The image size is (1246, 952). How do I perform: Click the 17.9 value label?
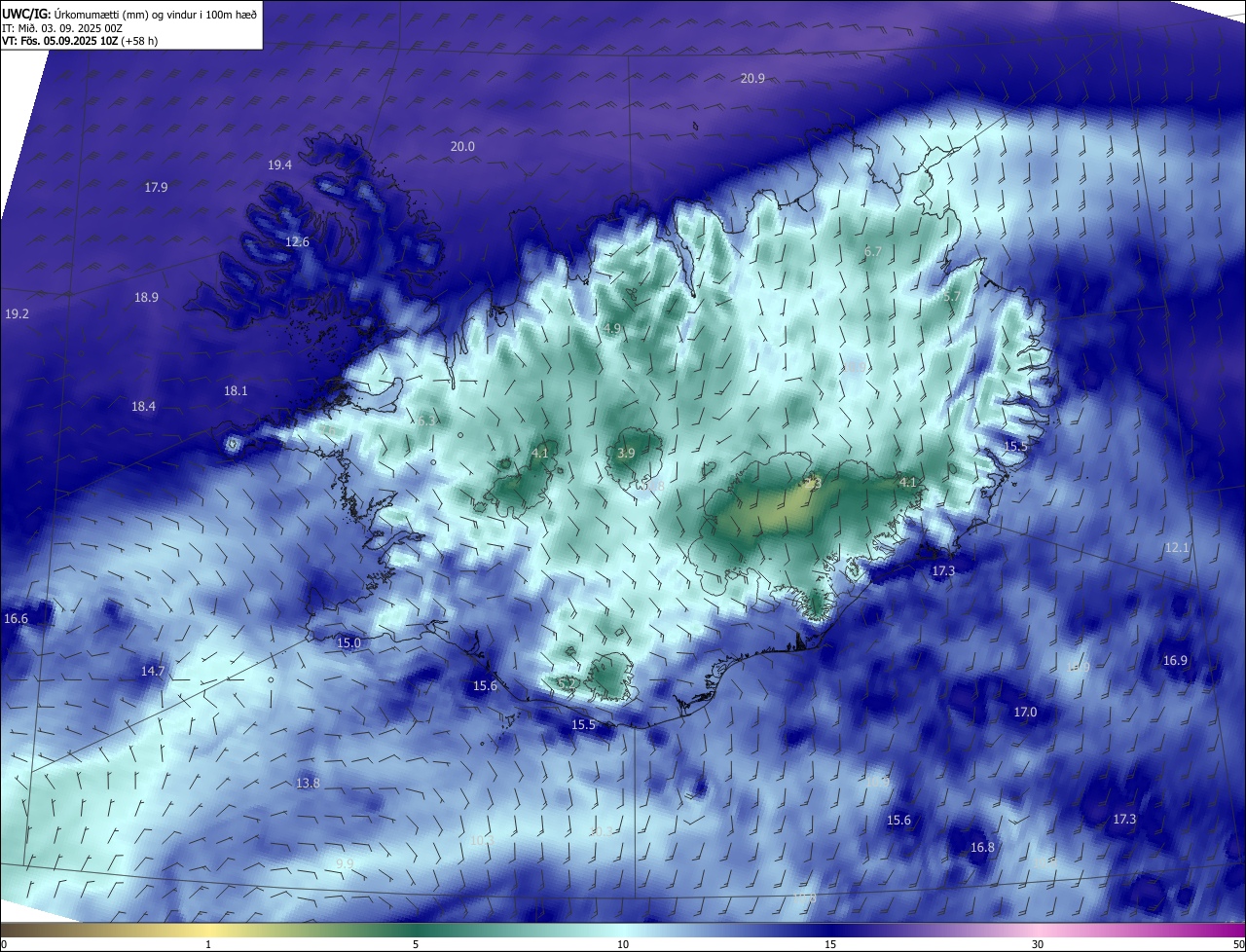click(156, 187)
